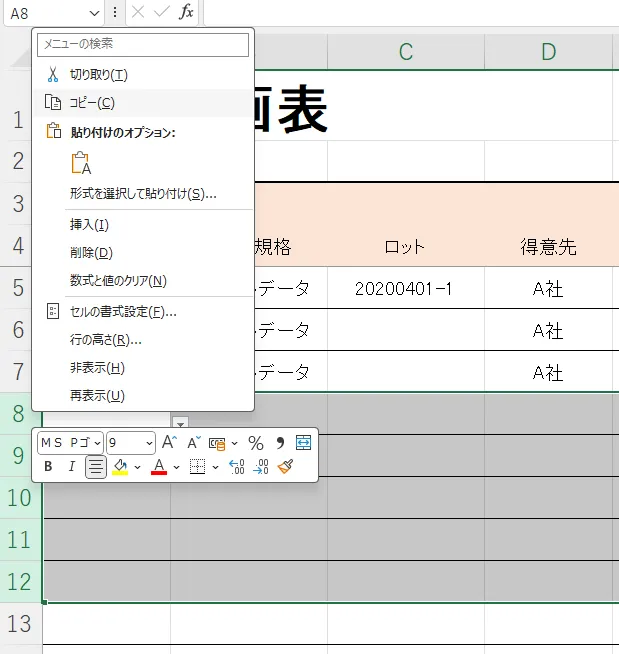Select row 10 header
619x654 pixels.
click(20, 498)
